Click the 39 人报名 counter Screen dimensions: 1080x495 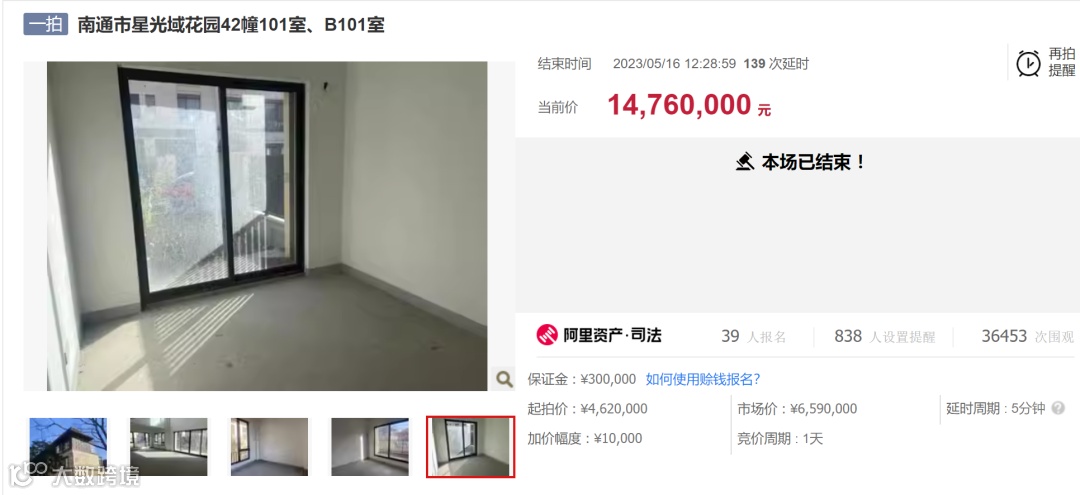(x=754, y=336)
